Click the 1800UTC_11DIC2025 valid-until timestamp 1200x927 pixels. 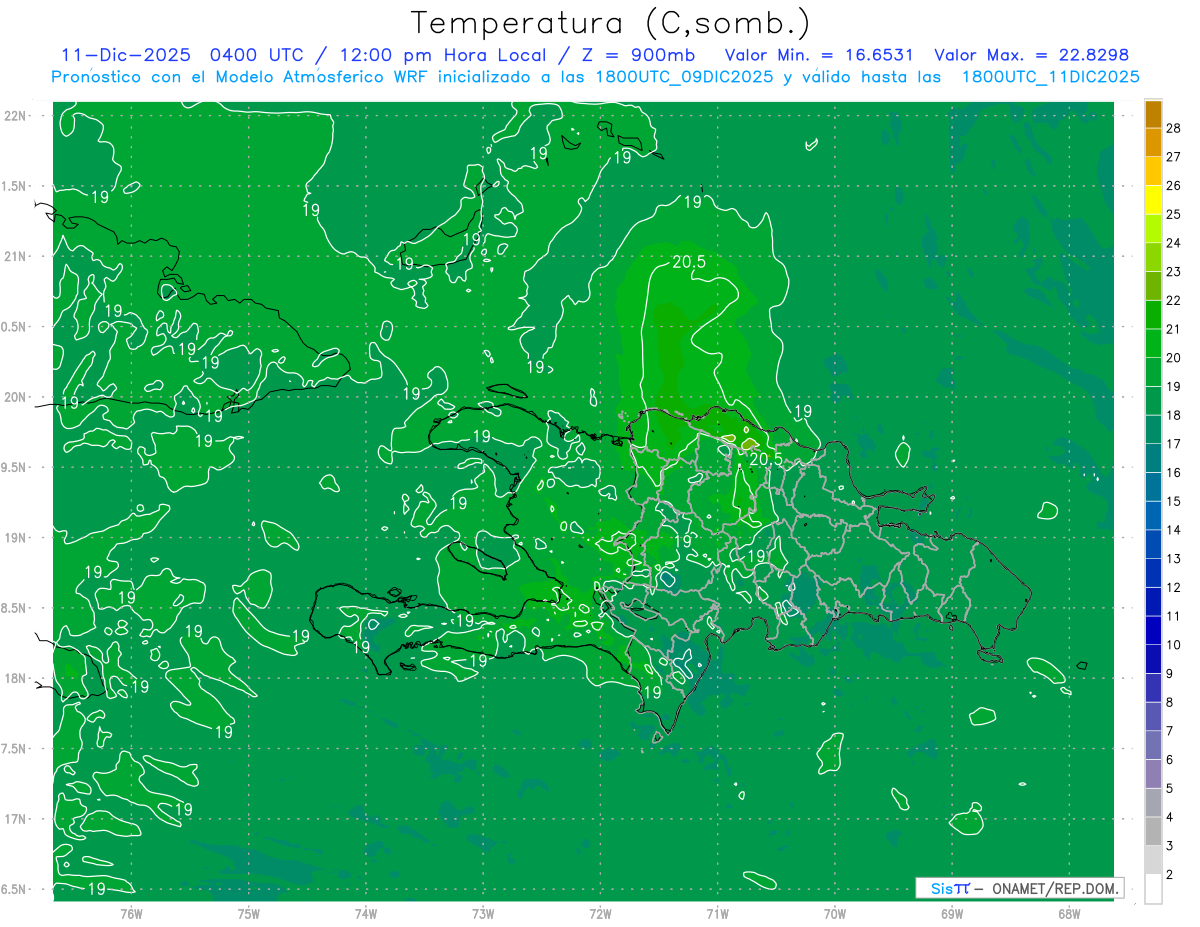tap(1050, 76)
